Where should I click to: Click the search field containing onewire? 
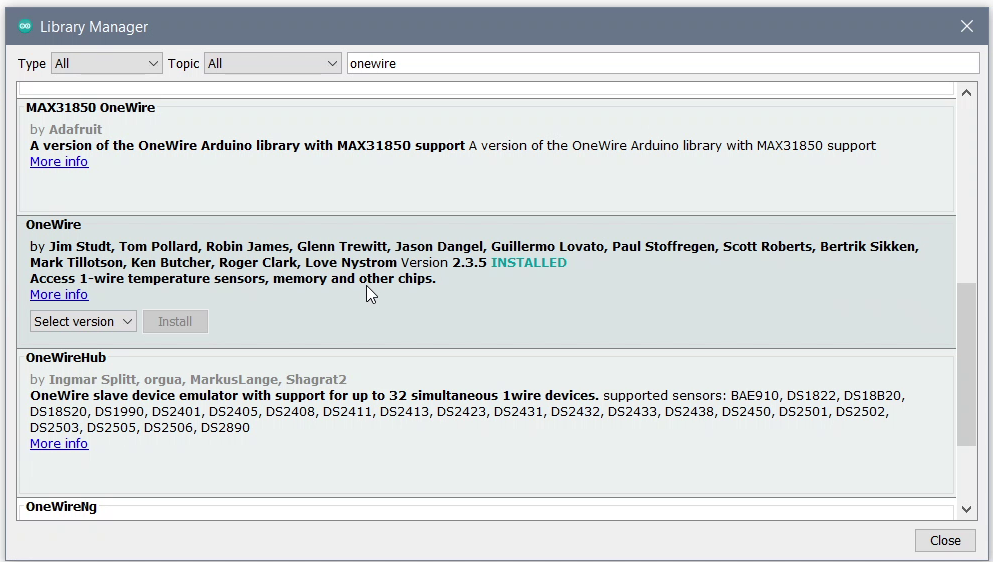coord(663,63)
